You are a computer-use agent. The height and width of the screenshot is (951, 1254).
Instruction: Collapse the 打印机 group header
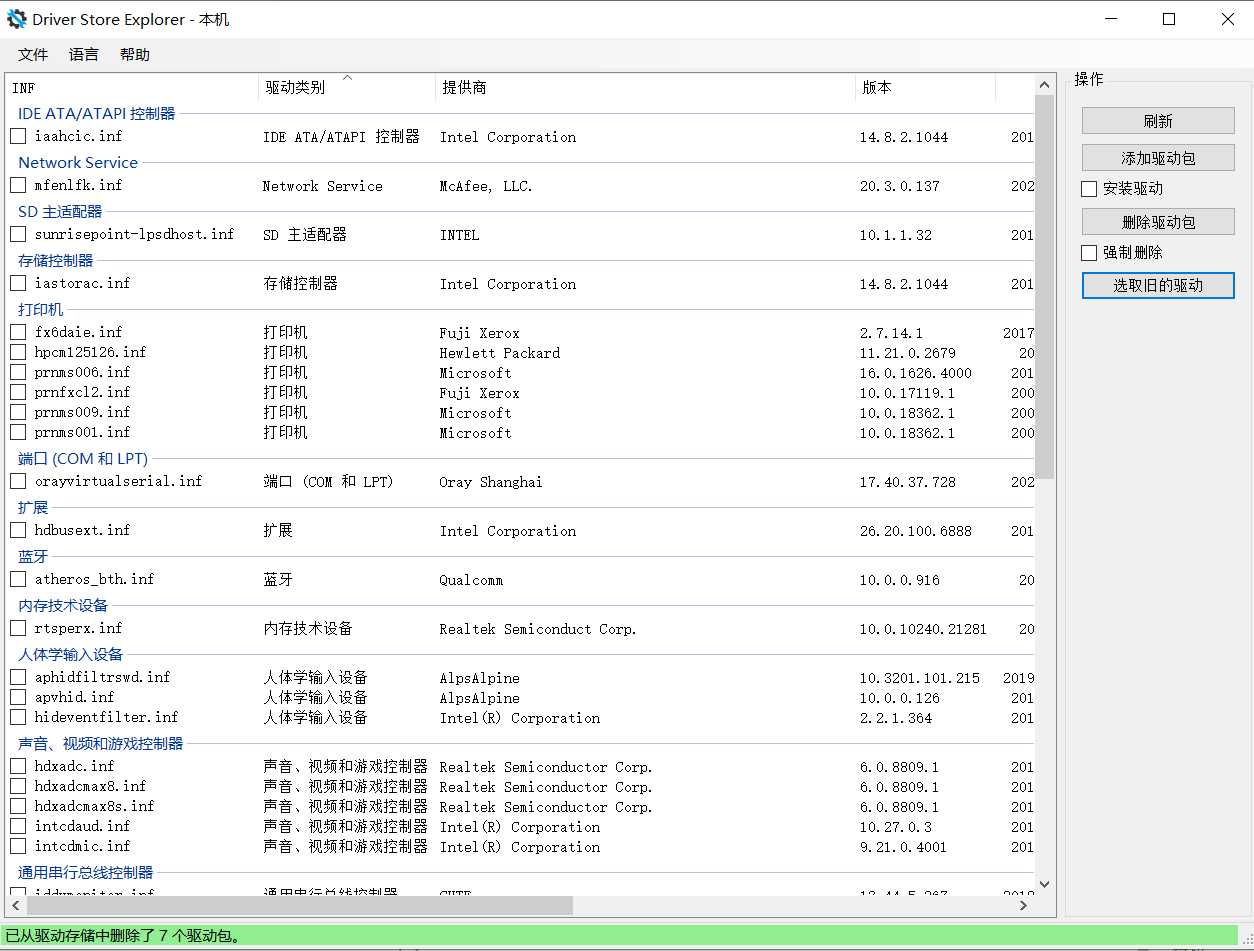41,309
